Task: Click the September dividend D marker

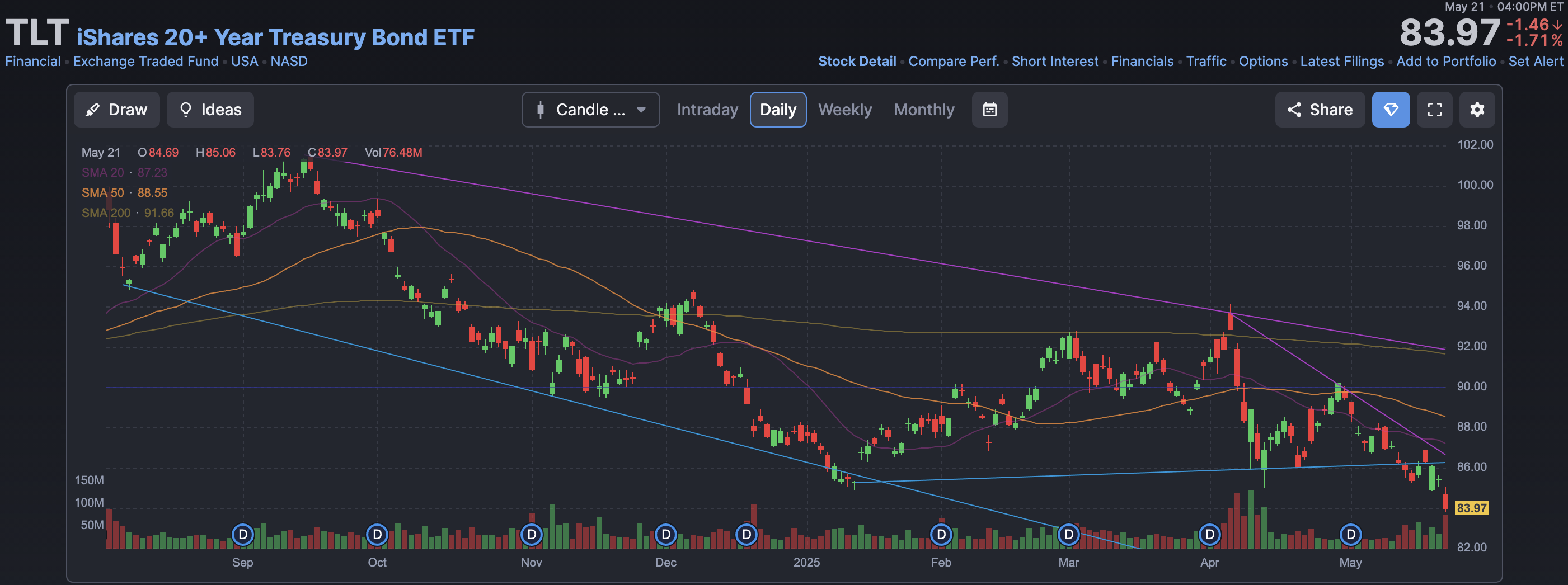Action: coord(243,535)
